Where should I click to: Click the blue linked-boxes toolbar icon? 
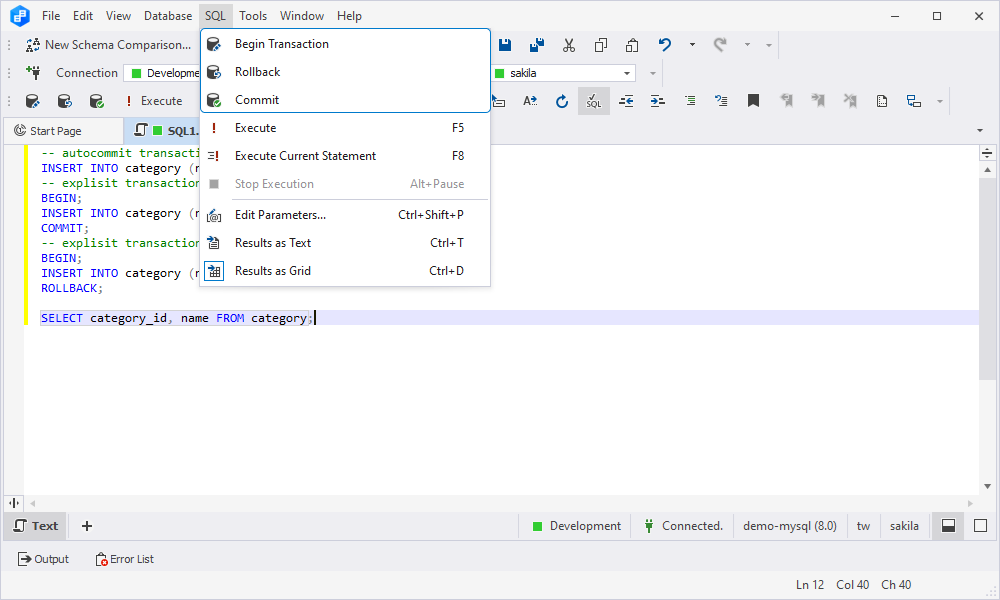click(914, 101)
